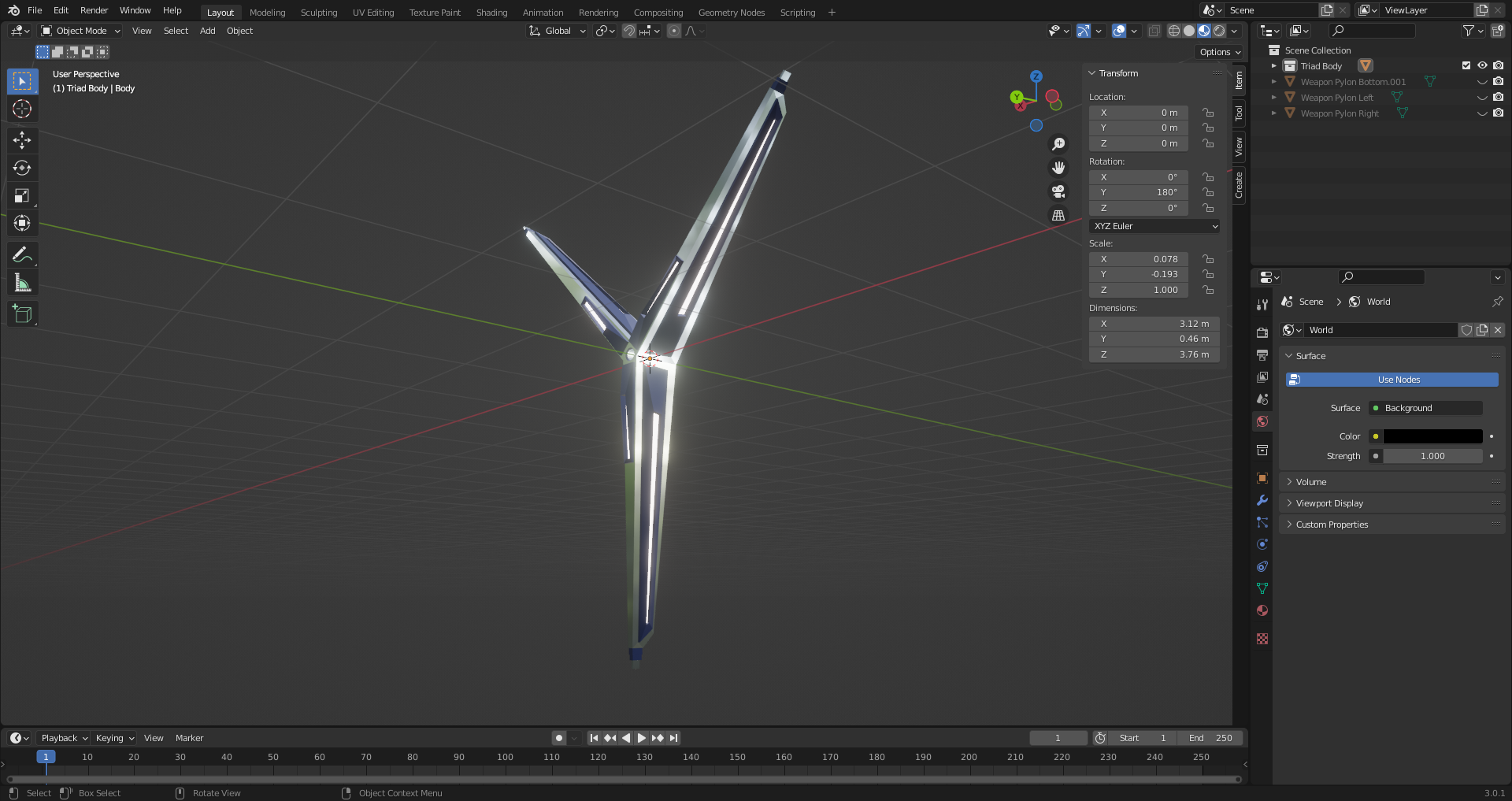This screenshot has height=801, width=1512.
Task: Open the Render menu
Action: (94, 10)
